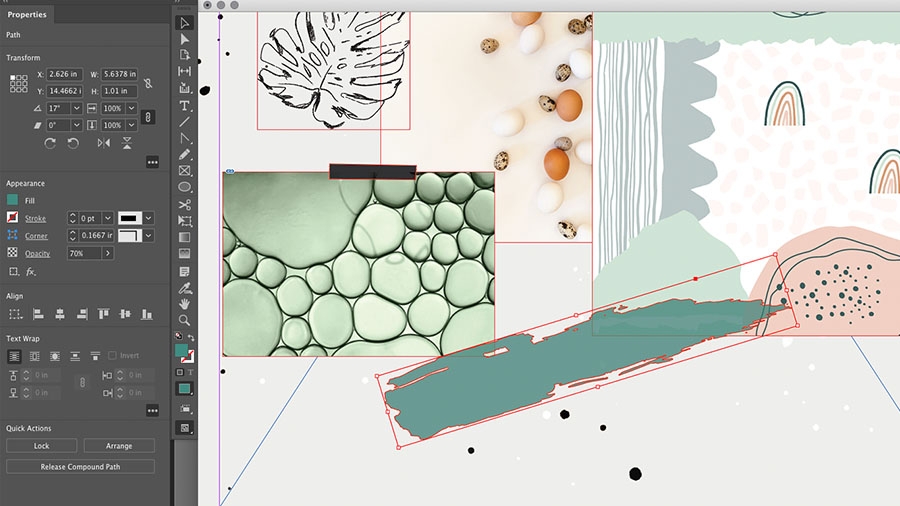Switch to the Properties tab
This screenshot has width=900, height=506.
27,14
